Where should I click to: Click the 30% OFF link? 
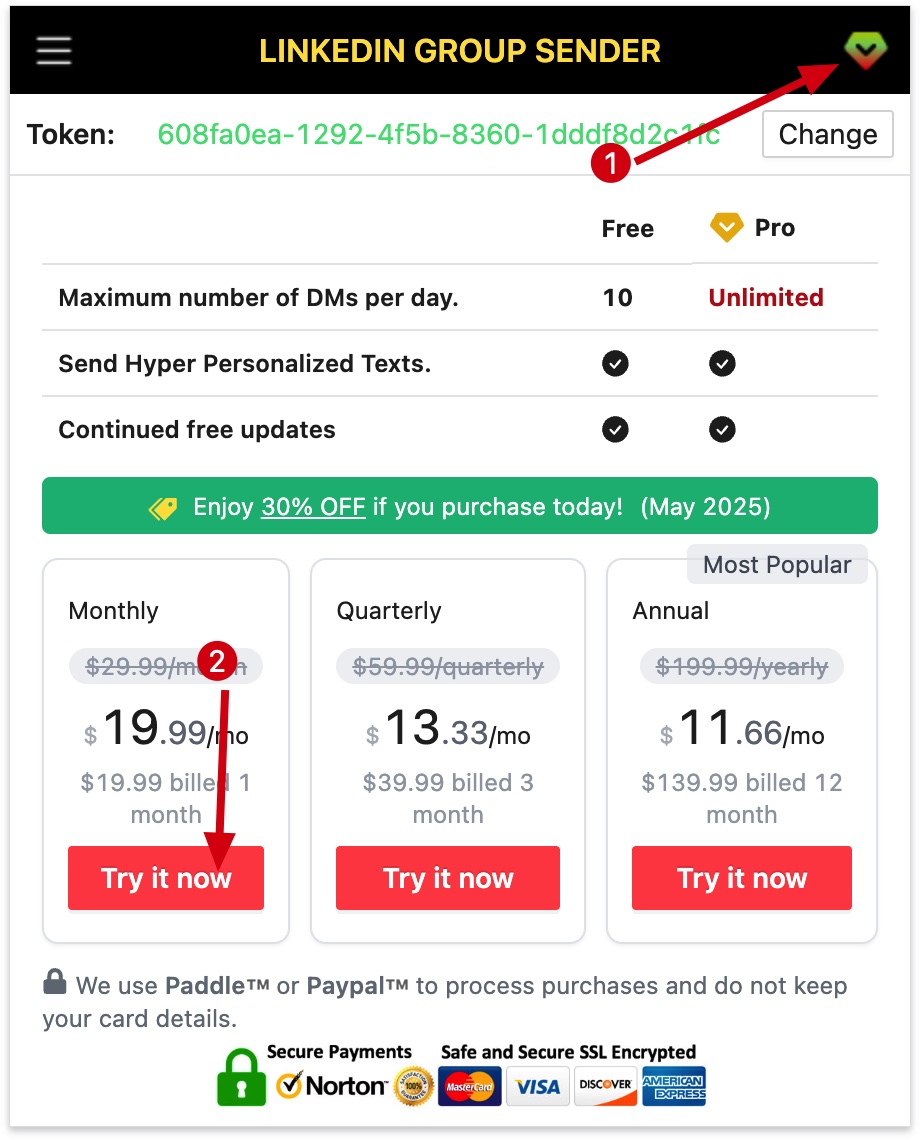click(313, 507)
